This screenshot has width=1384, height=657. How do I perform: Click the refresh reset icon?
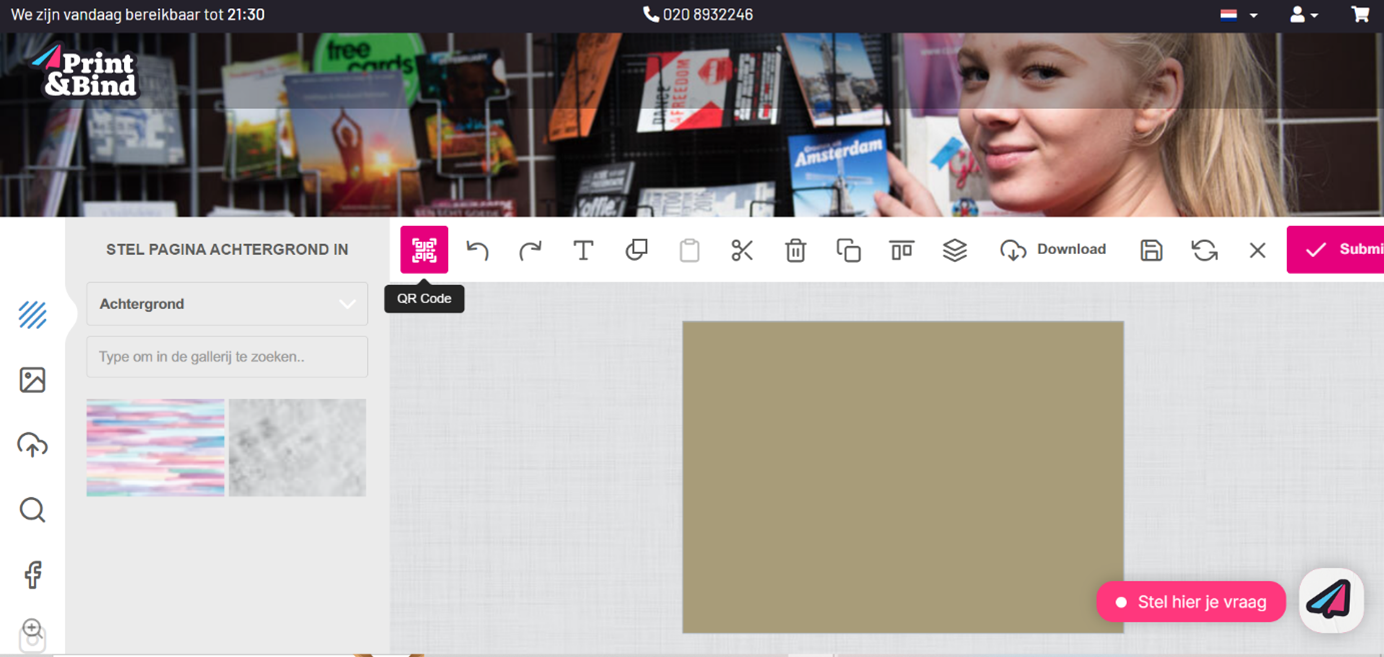tap(1204, 250)
